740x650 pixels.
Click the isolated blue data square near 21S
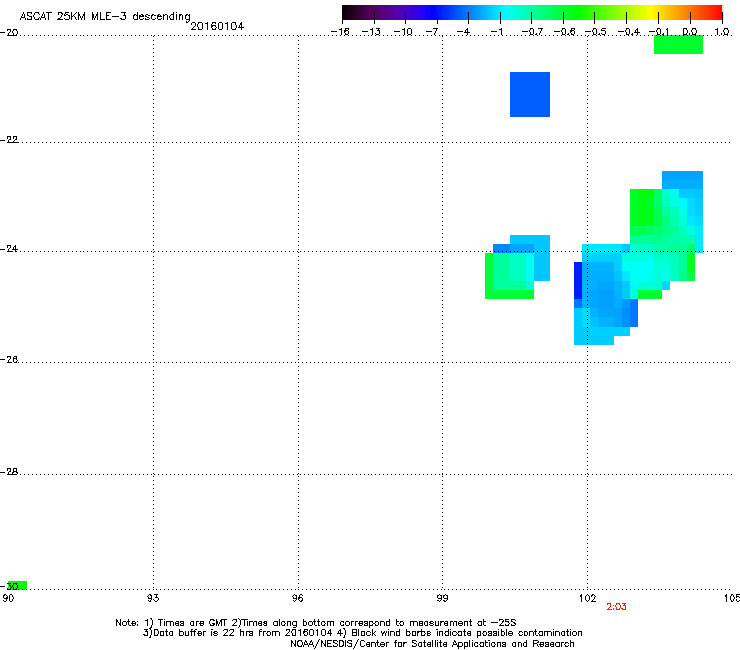(x=530, y=94)
